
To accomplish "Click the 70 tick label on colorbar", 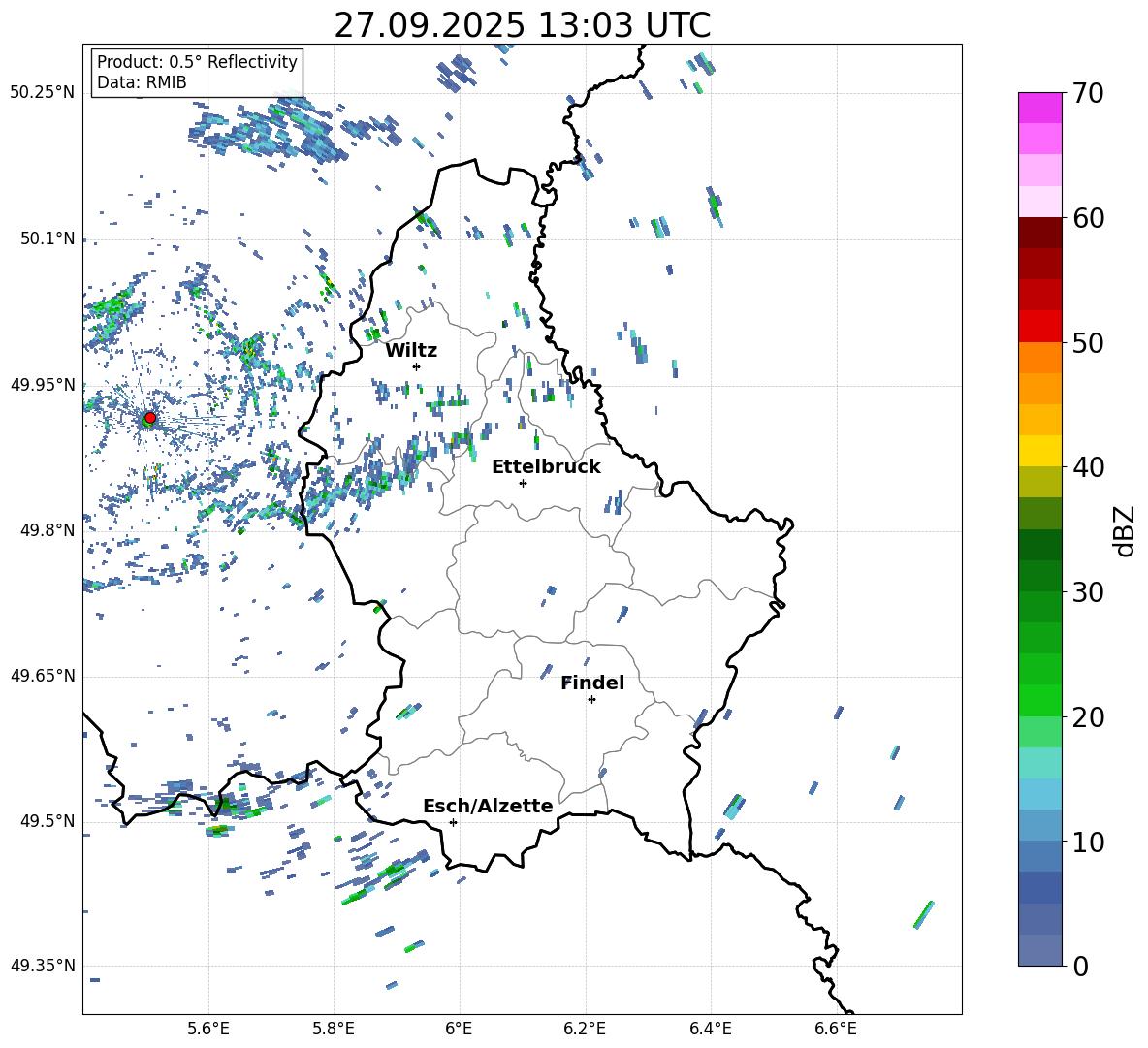I will click(1089, 93).
